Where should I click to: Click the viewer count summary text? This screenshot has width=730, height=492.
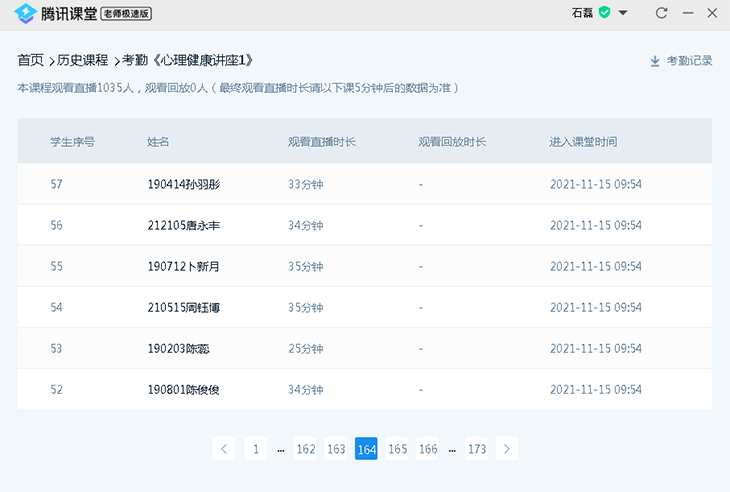[x=238, y=88]
